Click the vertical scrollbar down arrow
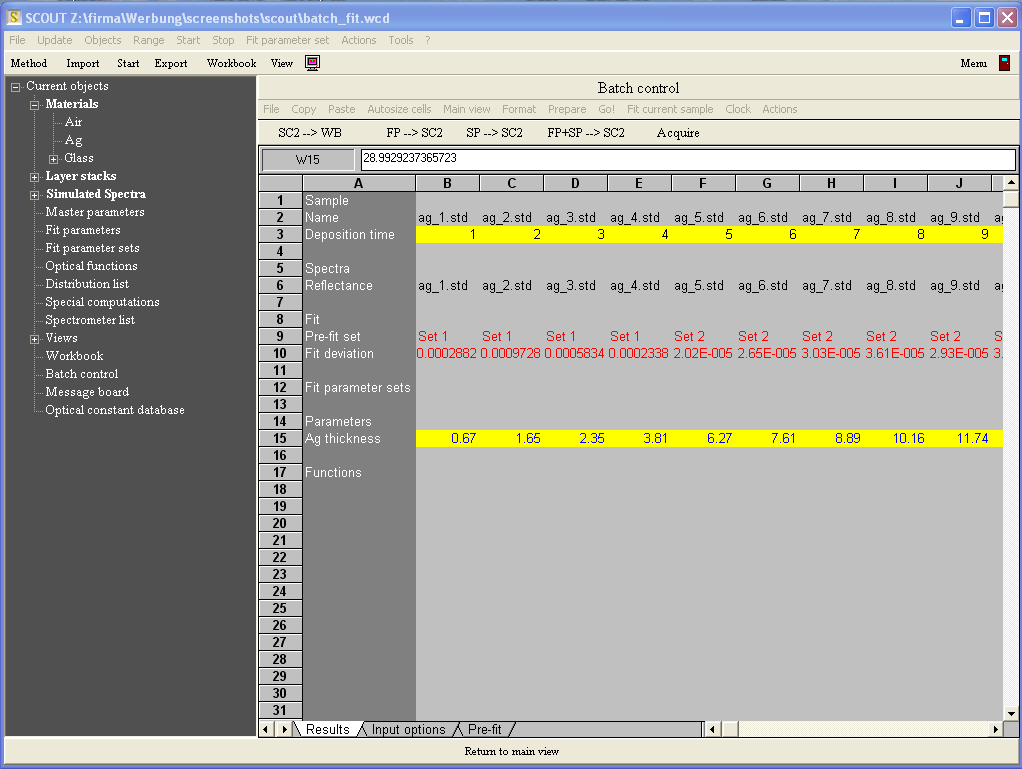1022x769 pixels. pyautogui.click(x=1011, y=713)
